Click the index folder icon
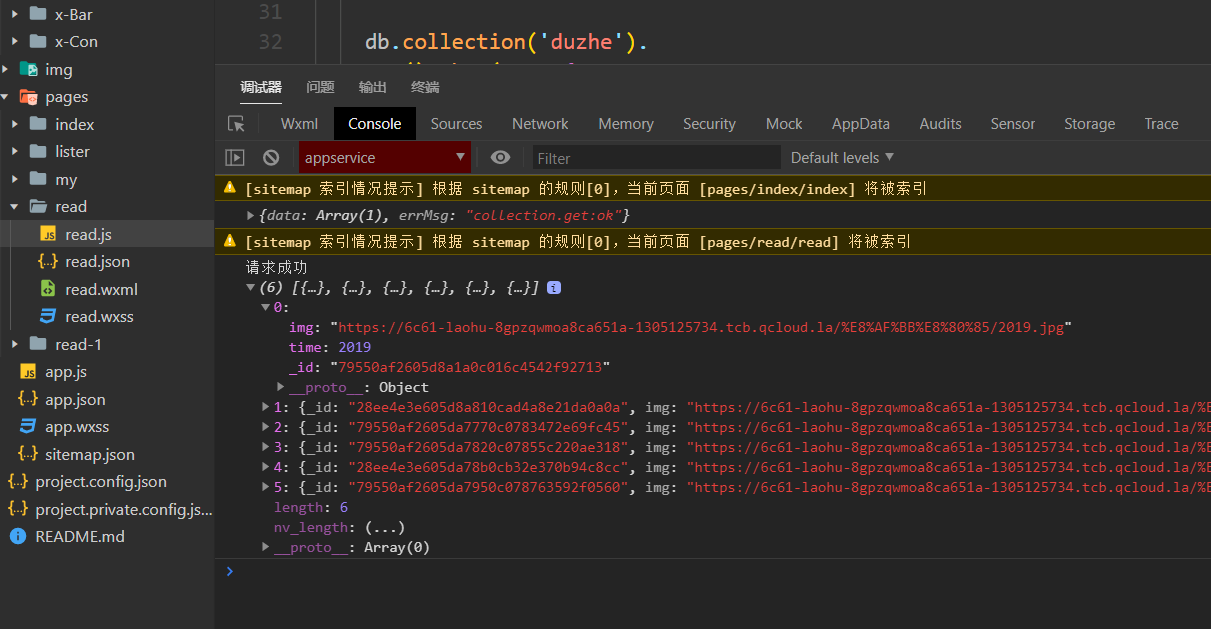This screenshot has width=1211, height=629. [x=38, y=124]
